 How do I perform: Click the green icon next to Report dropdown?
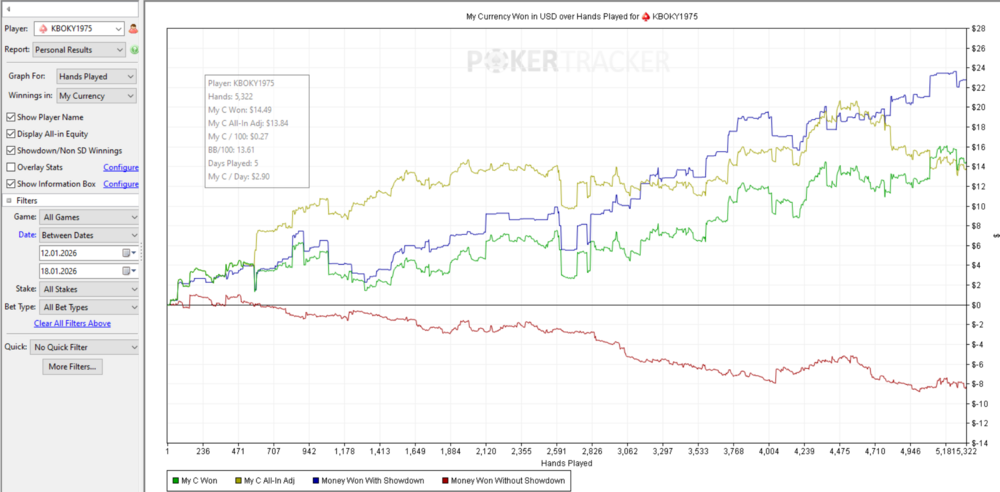point(134,49)
